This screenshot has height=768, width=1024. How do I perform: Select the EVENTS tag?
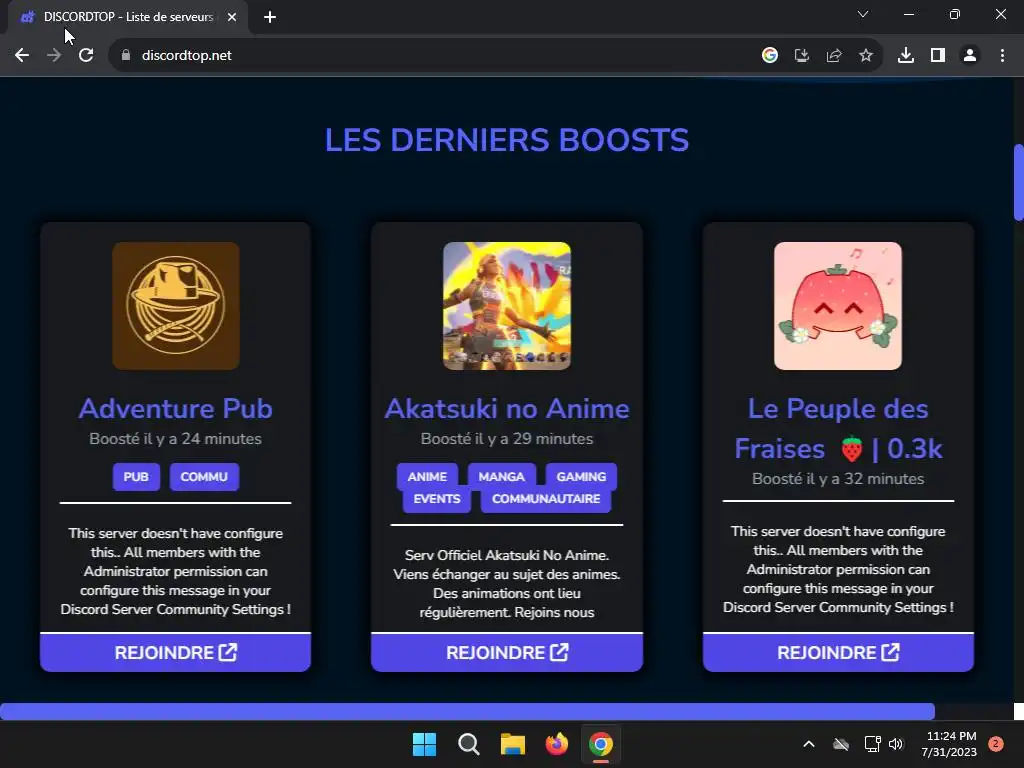click(437, 499)
